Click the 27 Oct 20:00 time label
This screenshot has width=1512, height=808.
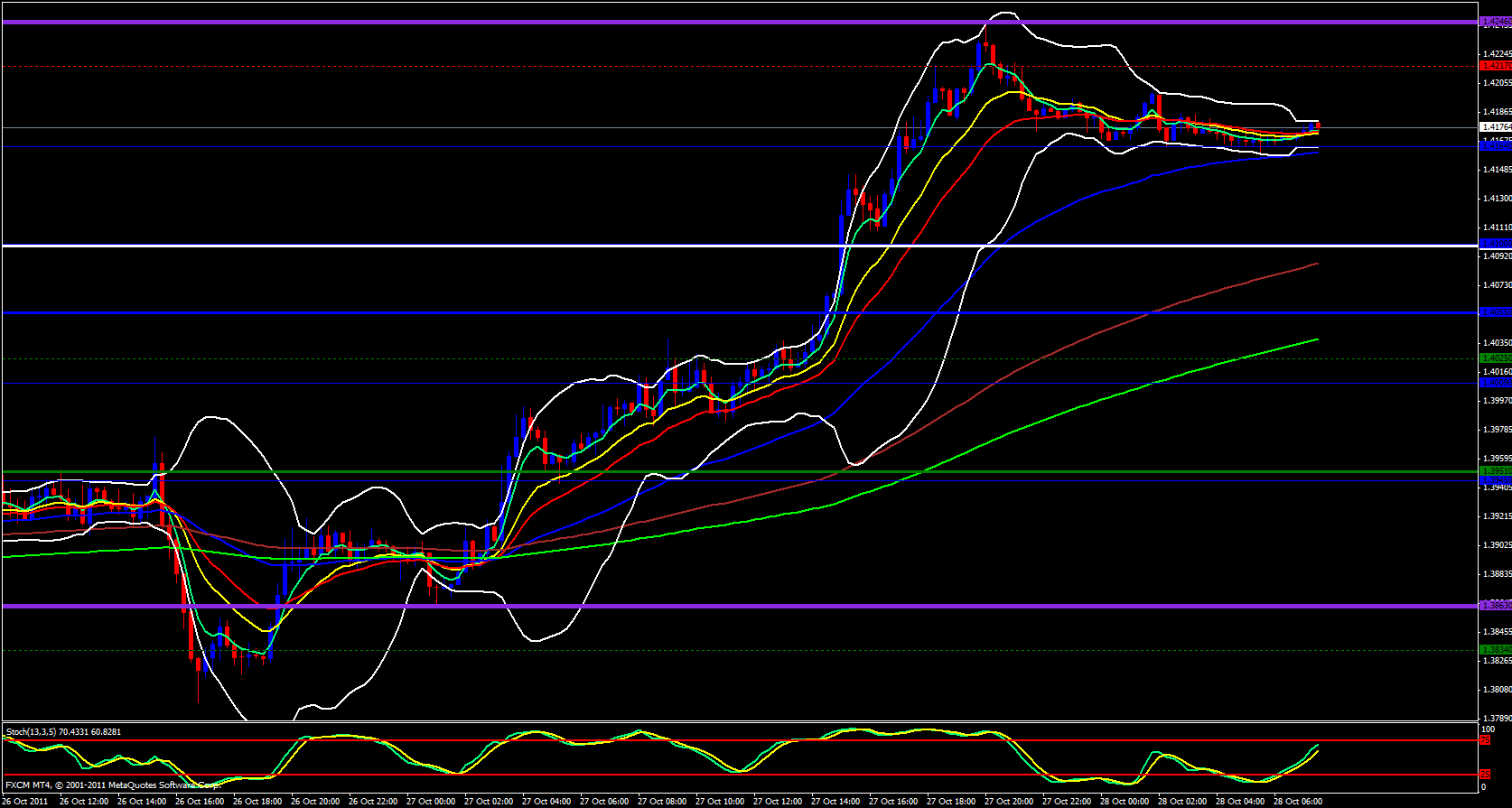[1009, 802]
